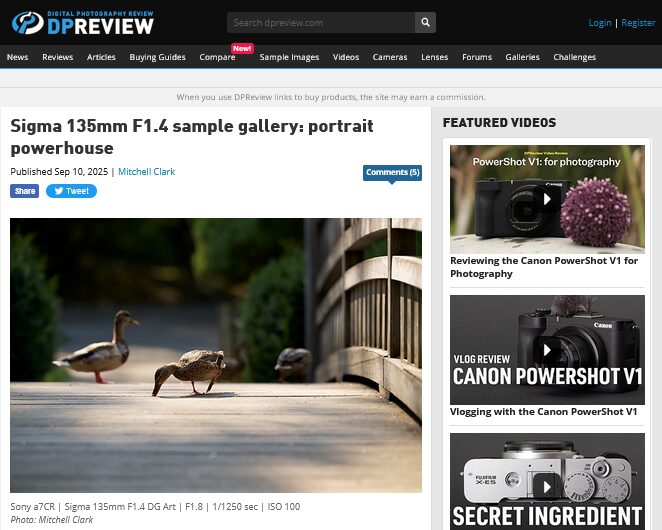Click the Mitchell Clark author link
Image resolution: width=662 pixels, height=530 pixels.
[147, 172]
